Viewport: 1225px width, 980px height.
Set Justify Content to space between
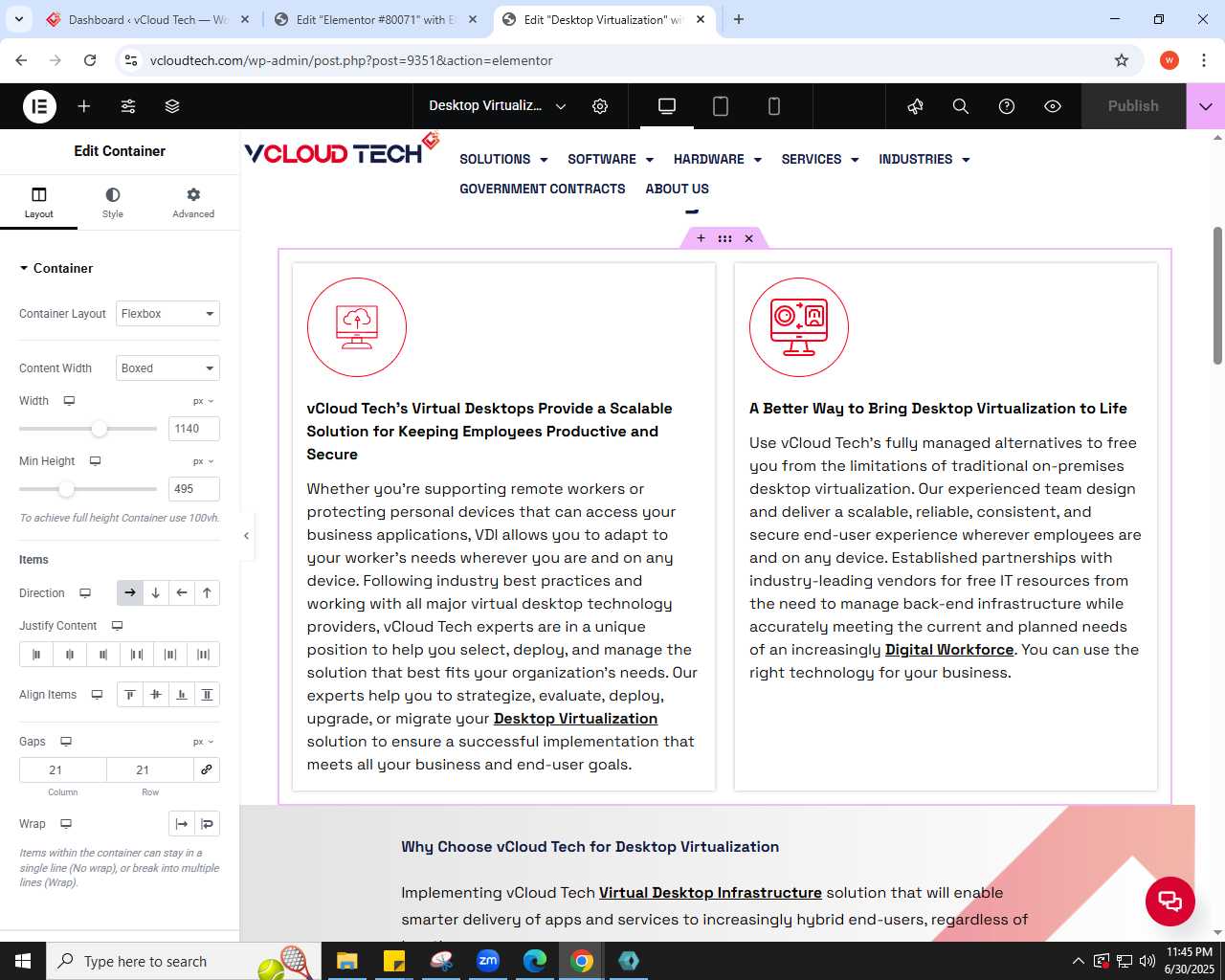point(137,655)
